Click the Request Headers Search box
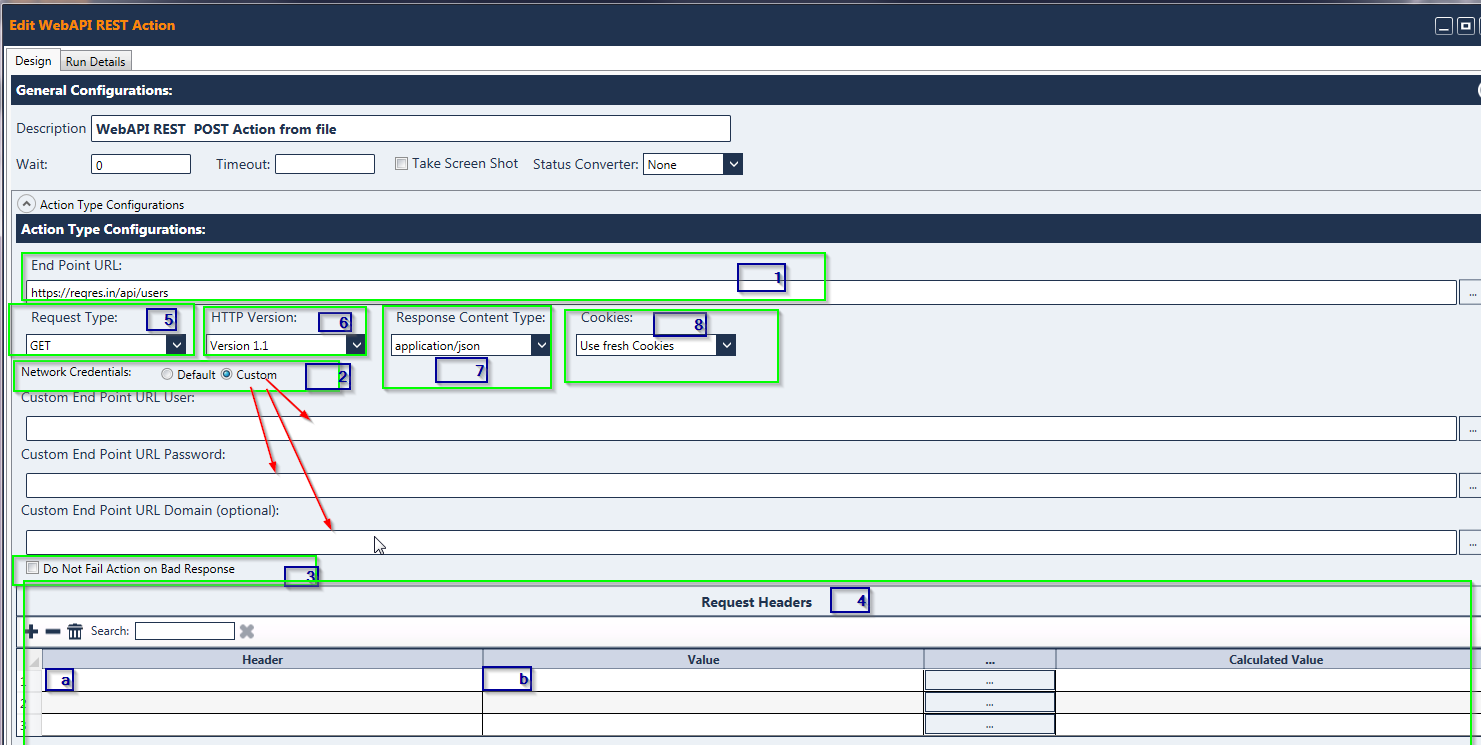Screen dimensions: 1481x745 tap(185, 631)
